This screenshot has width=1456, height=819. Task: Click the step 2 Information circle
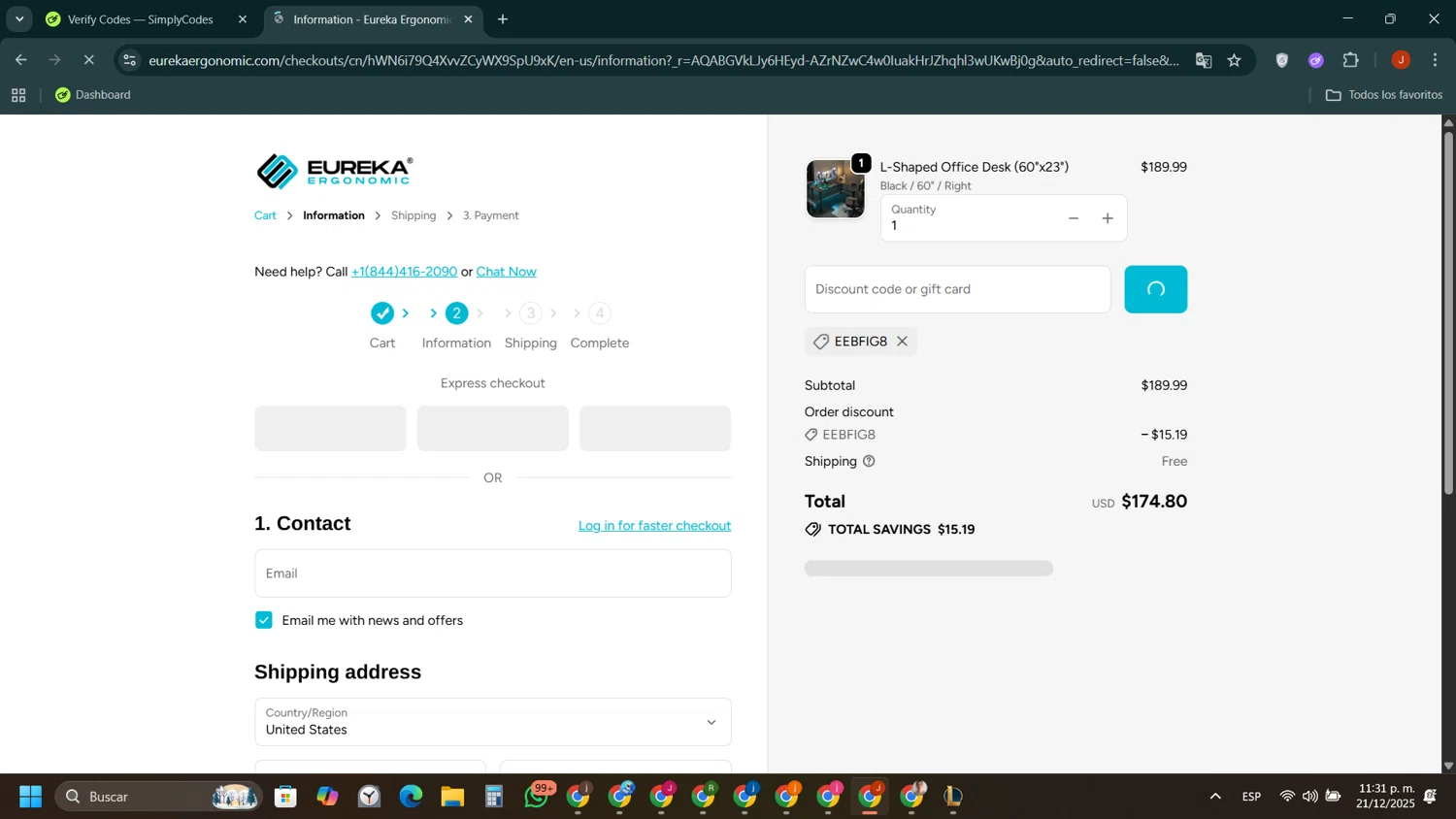coord(456,313)
